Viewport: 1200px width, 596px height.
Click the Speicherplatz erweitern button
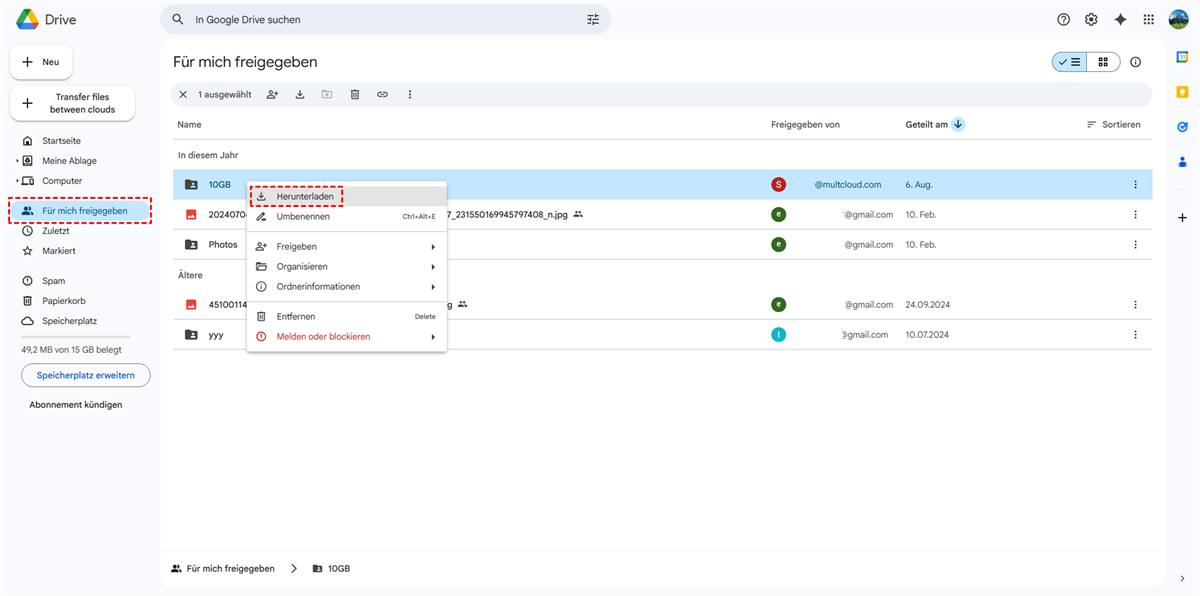click(x=86, y=375)
